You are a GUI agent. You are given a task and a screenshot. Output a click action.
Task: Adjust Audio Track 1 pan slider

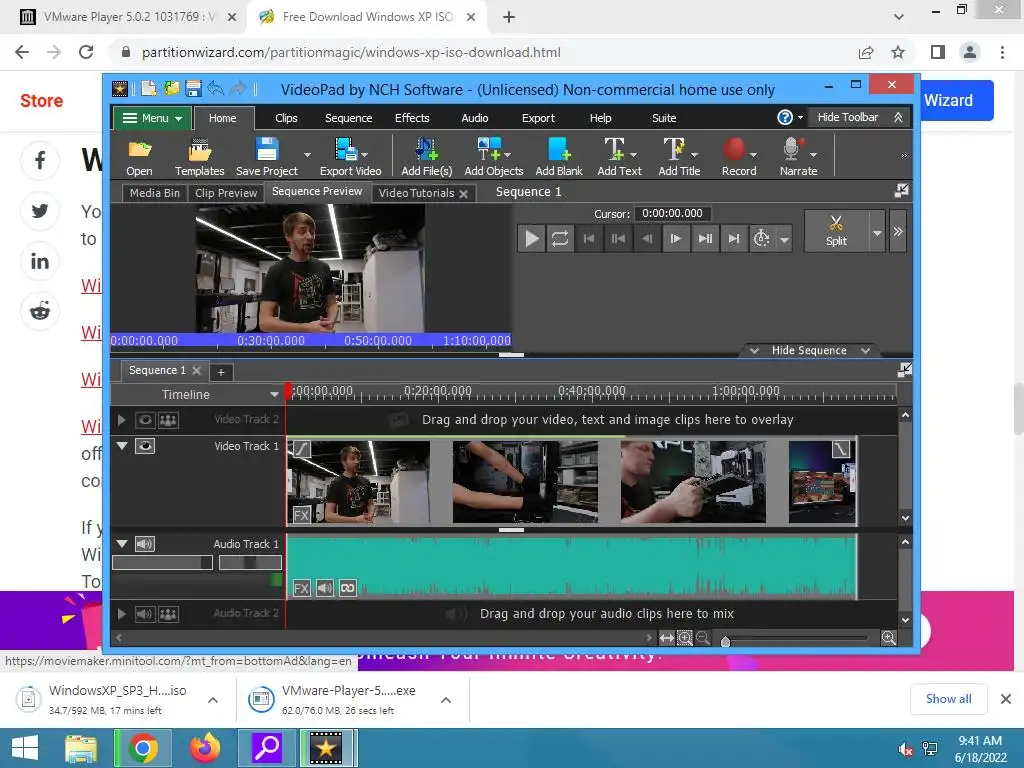(x=250, y=562)
